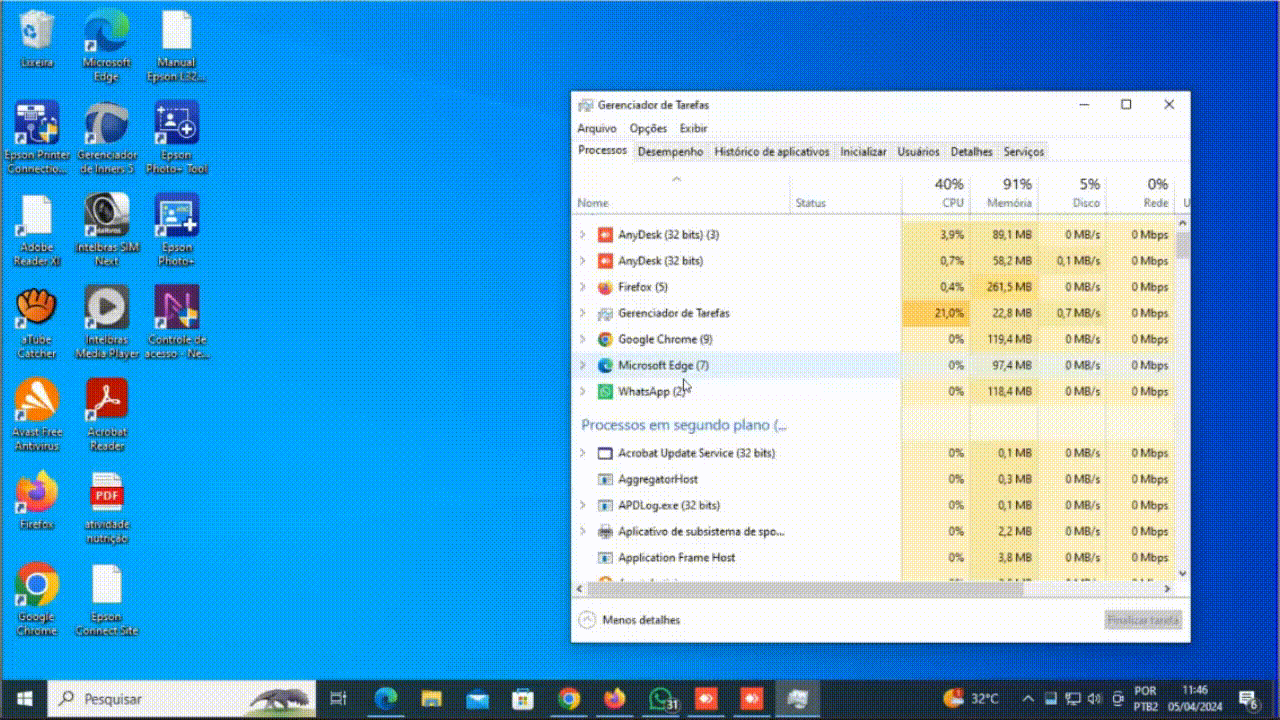The height and width of the screenshot is (720, 1280).
Task: Open Google Chrome from the taskbar
Action: pyautogui.click(x=568, y=699)
